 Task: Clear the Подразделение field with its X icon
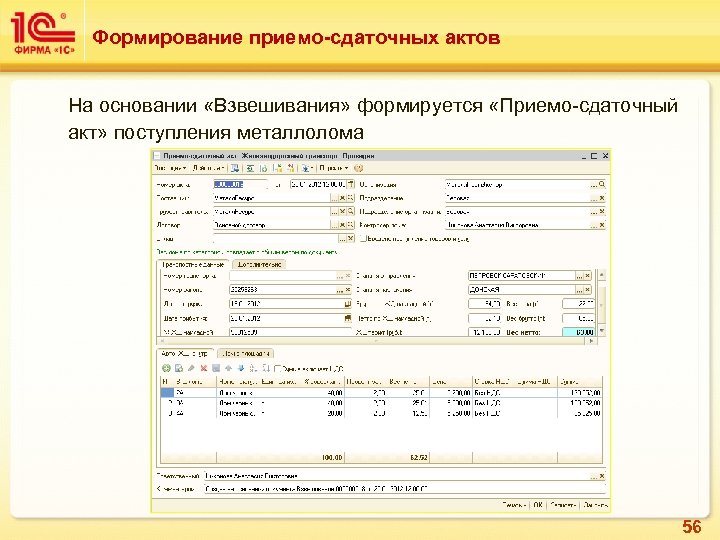pos(602,198)
